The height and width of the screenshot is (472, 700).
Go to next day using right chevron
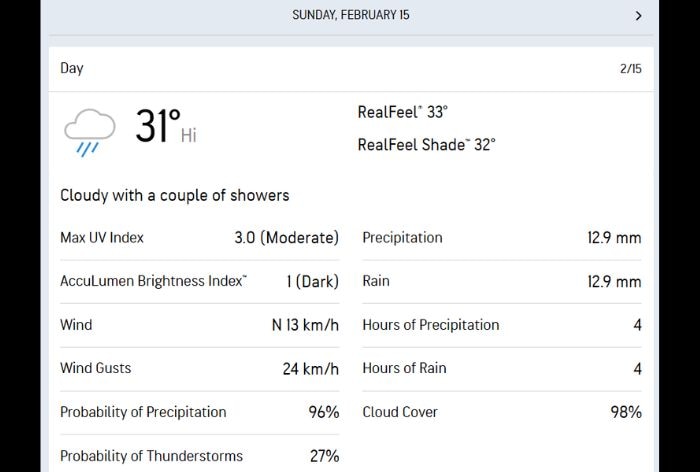point(638,16)
